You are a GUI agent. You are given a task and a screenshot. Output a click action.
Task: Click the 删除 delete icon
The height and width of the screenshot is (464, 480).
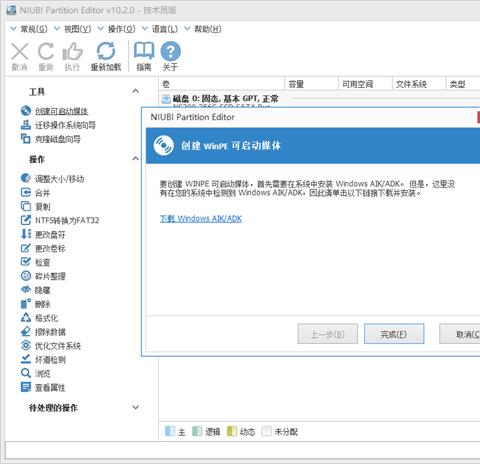coord(26,303)
